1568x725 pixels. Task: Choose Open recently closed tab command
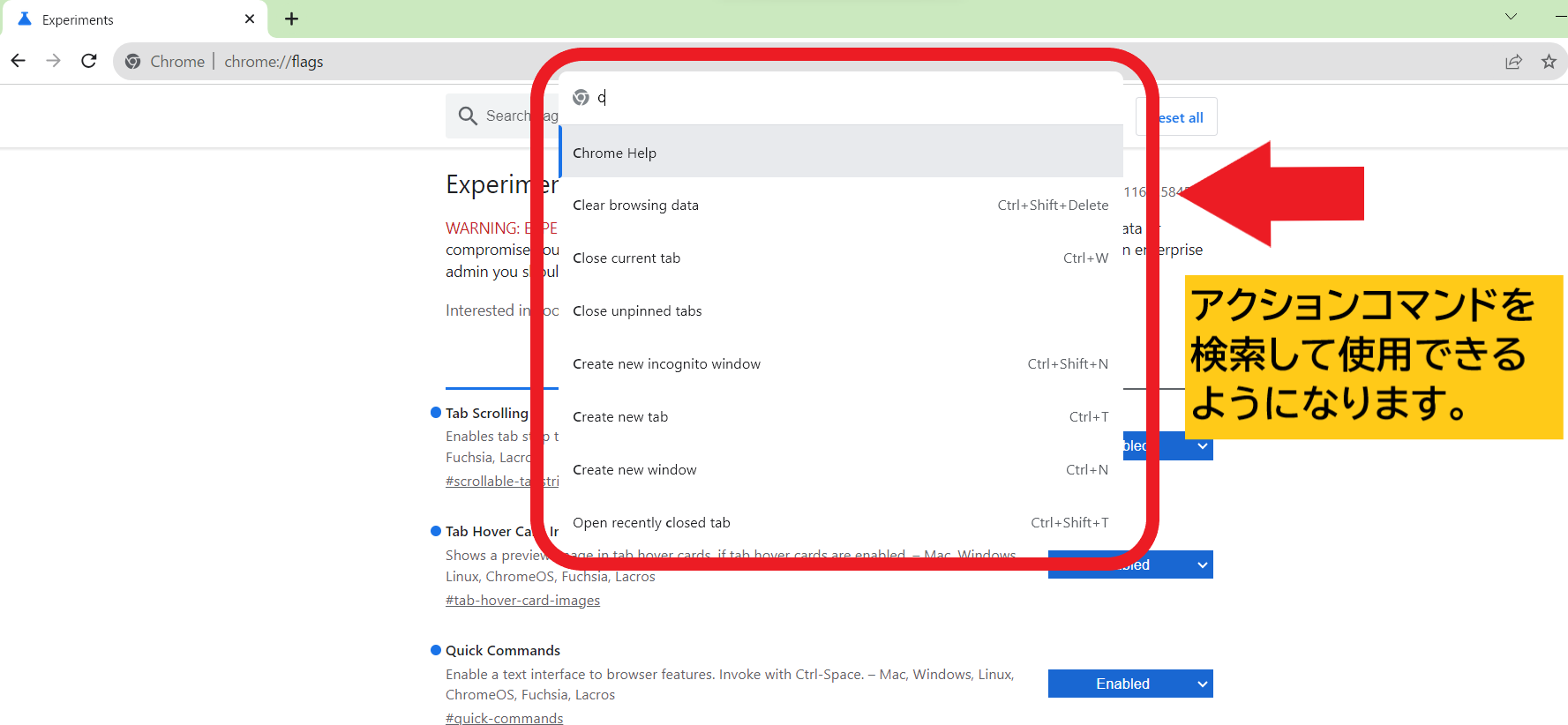(x=841, y=522)
